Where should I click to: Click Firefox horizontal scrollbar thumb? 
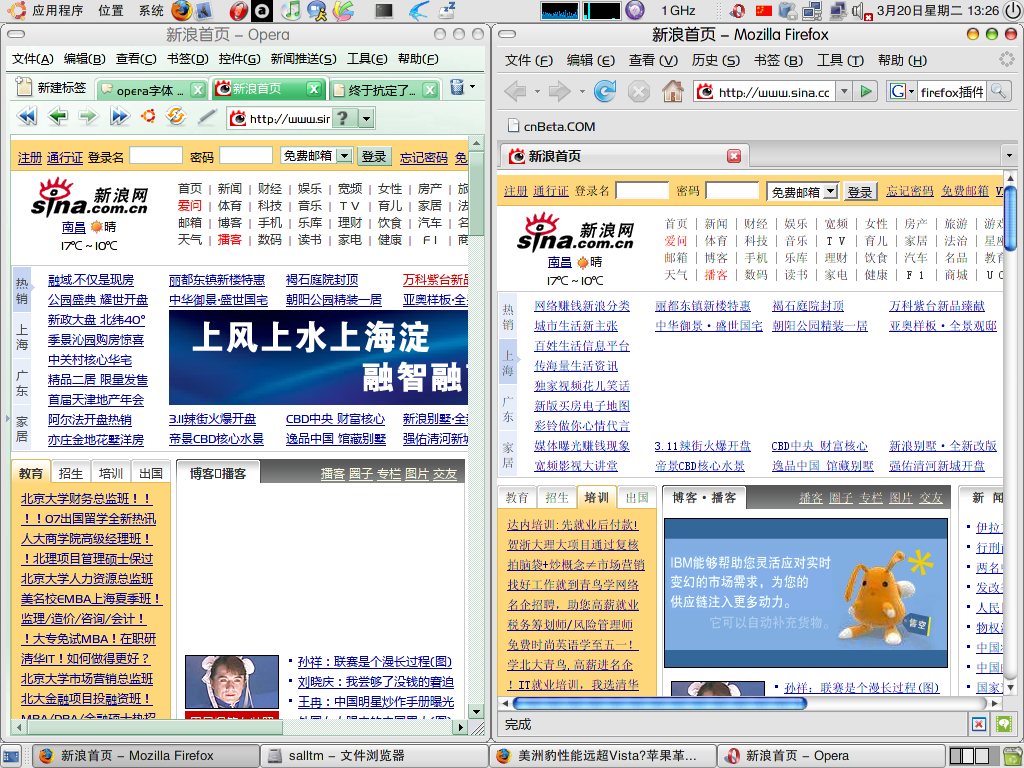pos(660,703)
